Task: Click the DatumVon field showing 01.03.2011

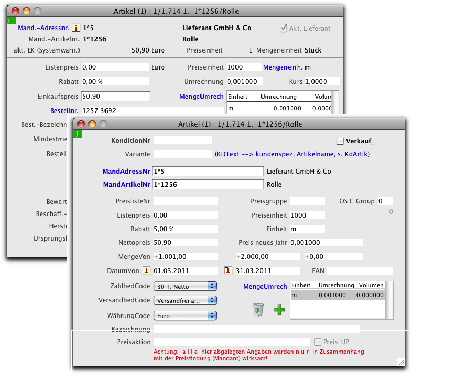Action: pyautogui.click(x=186, y=270)
